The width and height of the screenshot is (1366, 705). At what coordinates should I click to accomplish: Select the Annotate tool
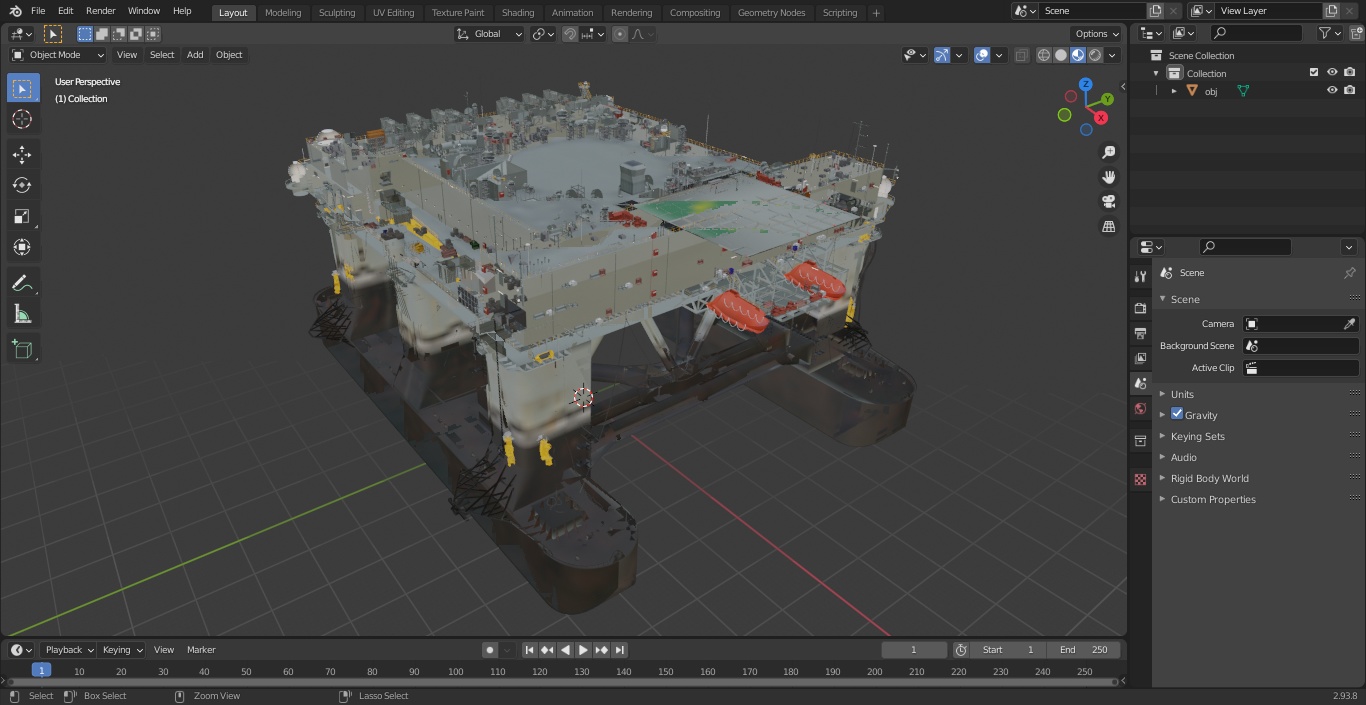22,283
